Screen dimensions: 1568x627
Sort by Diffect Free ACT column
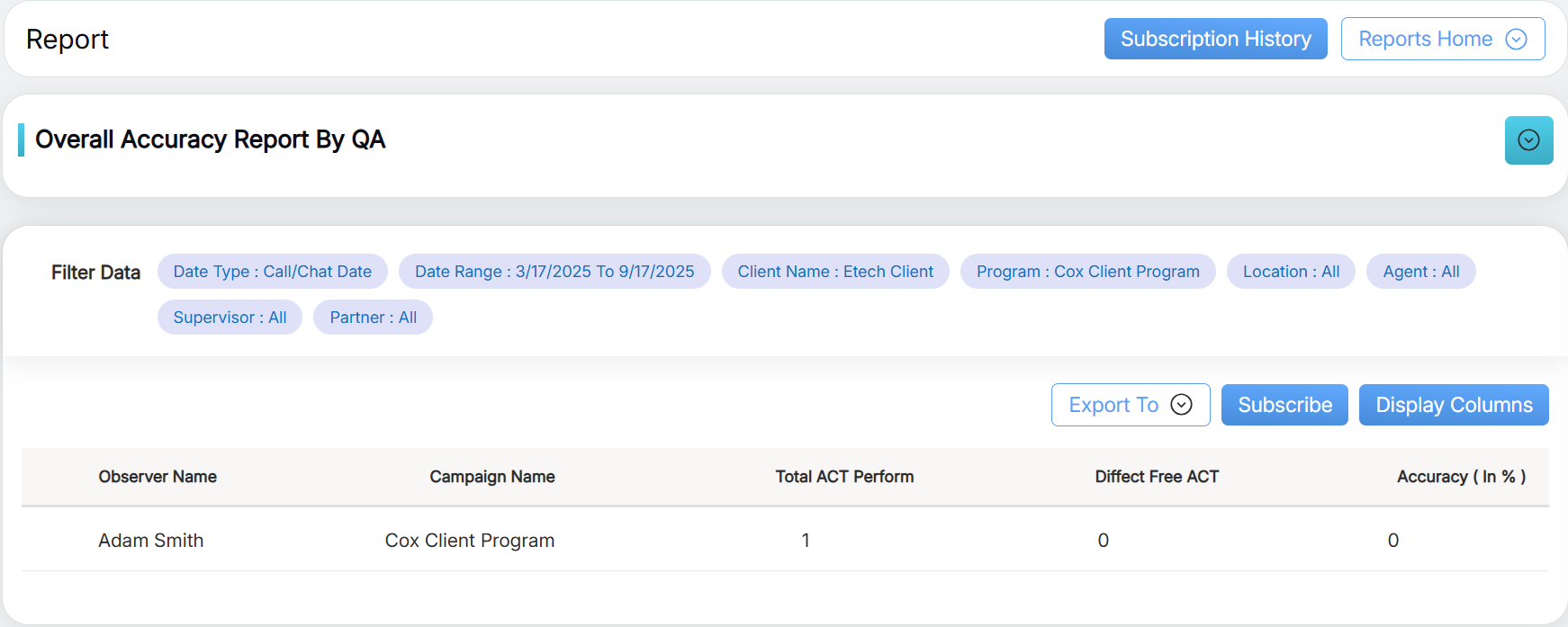point(1157,477)
